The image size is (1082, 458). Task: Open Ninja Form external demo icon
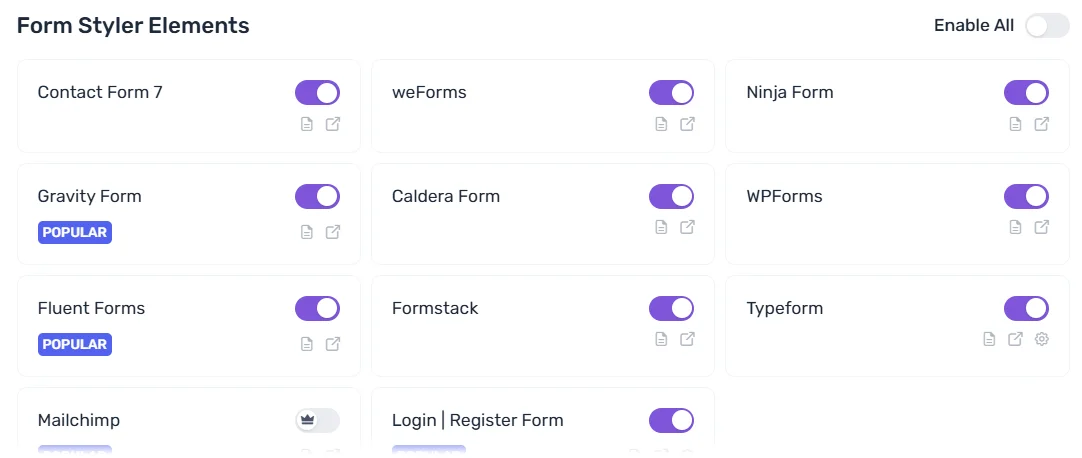tap(1042, 125)
